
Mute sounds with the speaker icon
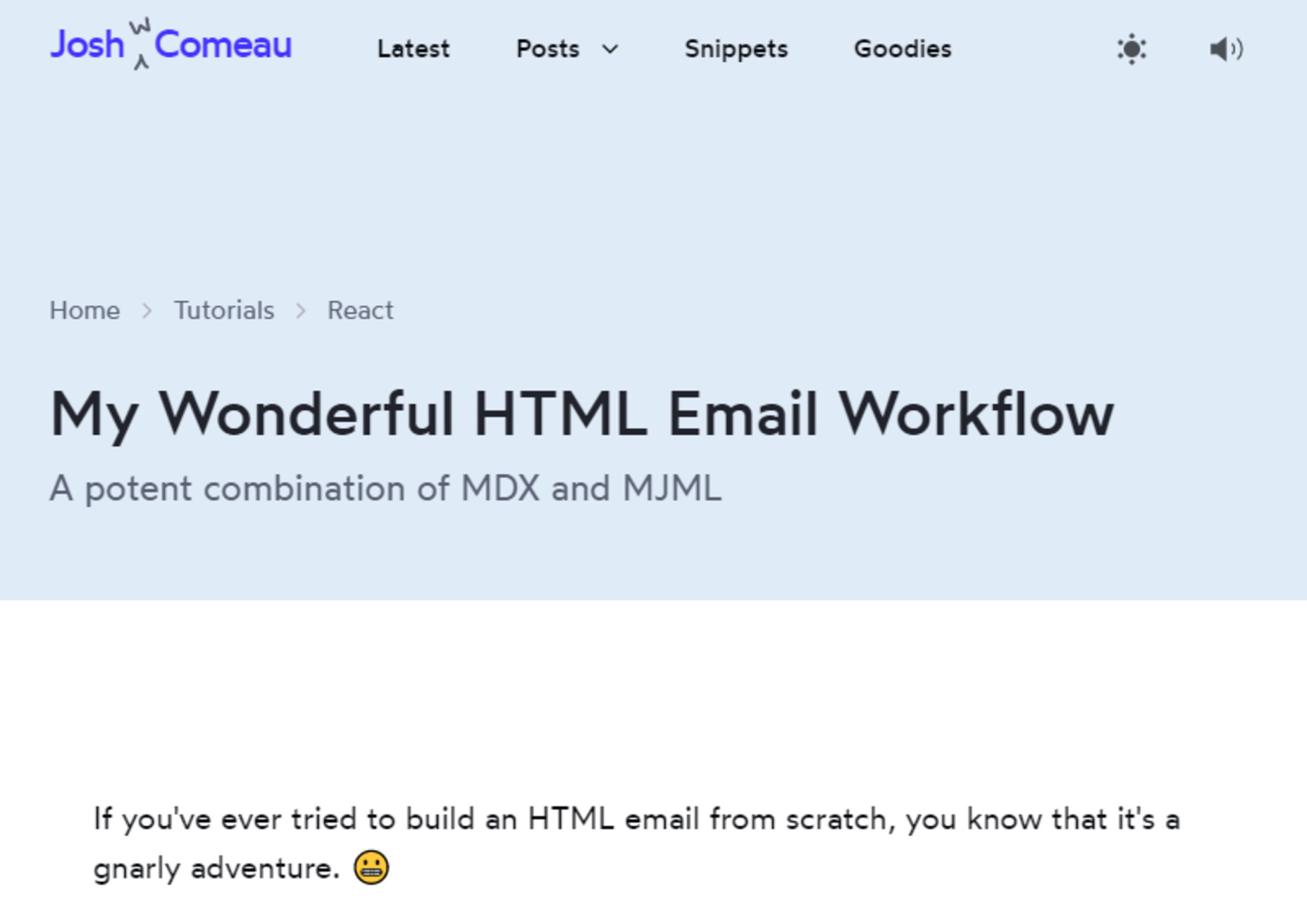point(1226,49)
